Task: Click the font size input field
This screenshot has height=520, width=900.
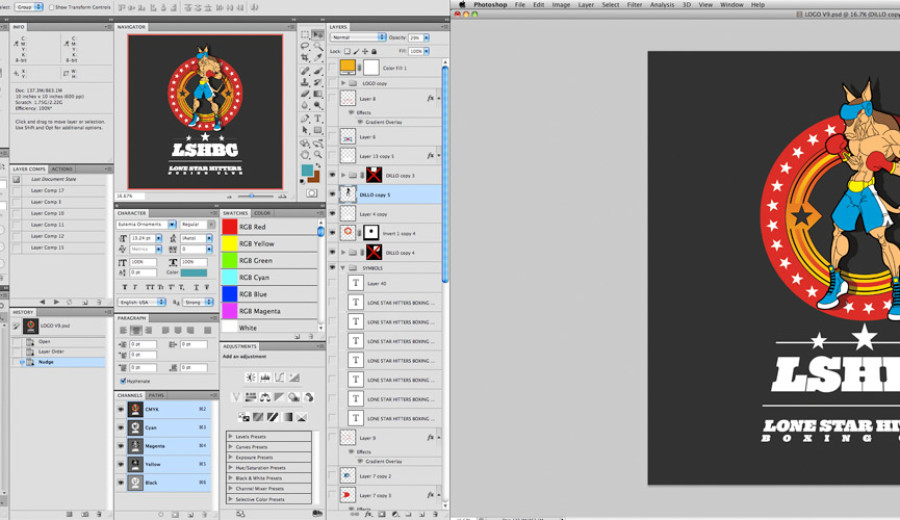Action: tap(142, 238)
